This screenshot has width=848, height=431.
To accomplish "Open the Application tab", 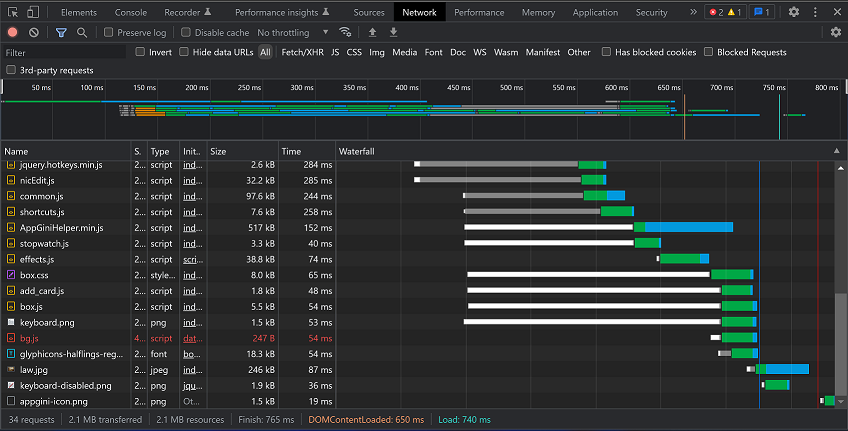I will pyautogui.click(x=595, y=12).
